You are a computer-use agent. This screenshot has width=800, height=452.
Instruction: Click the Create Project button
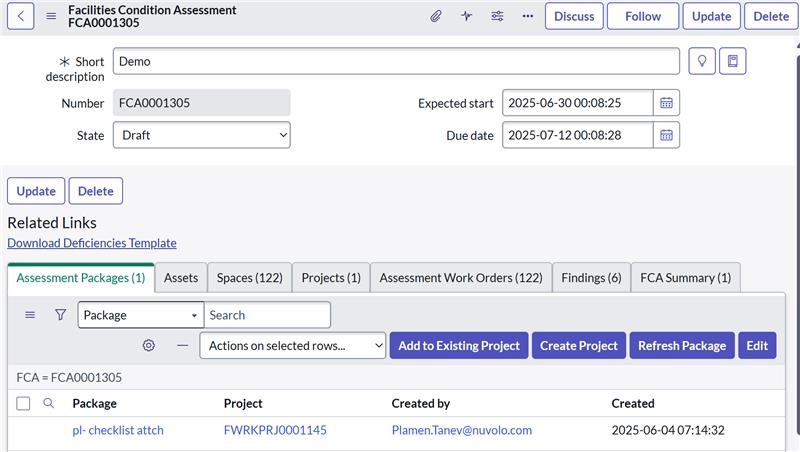point(578,345)
